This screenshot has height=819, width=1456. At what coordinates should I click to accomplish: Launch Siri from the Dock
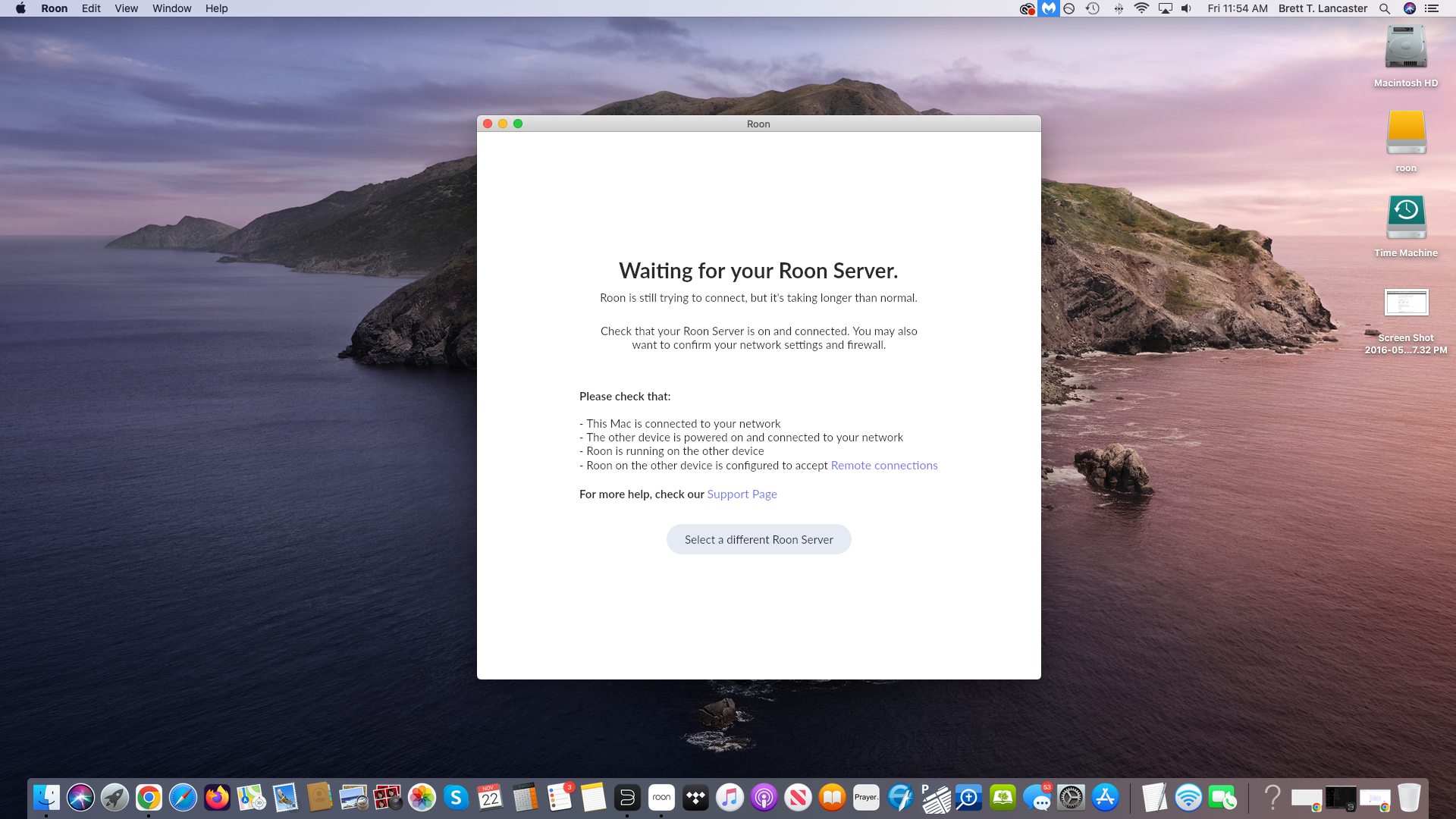coord(80,797)
